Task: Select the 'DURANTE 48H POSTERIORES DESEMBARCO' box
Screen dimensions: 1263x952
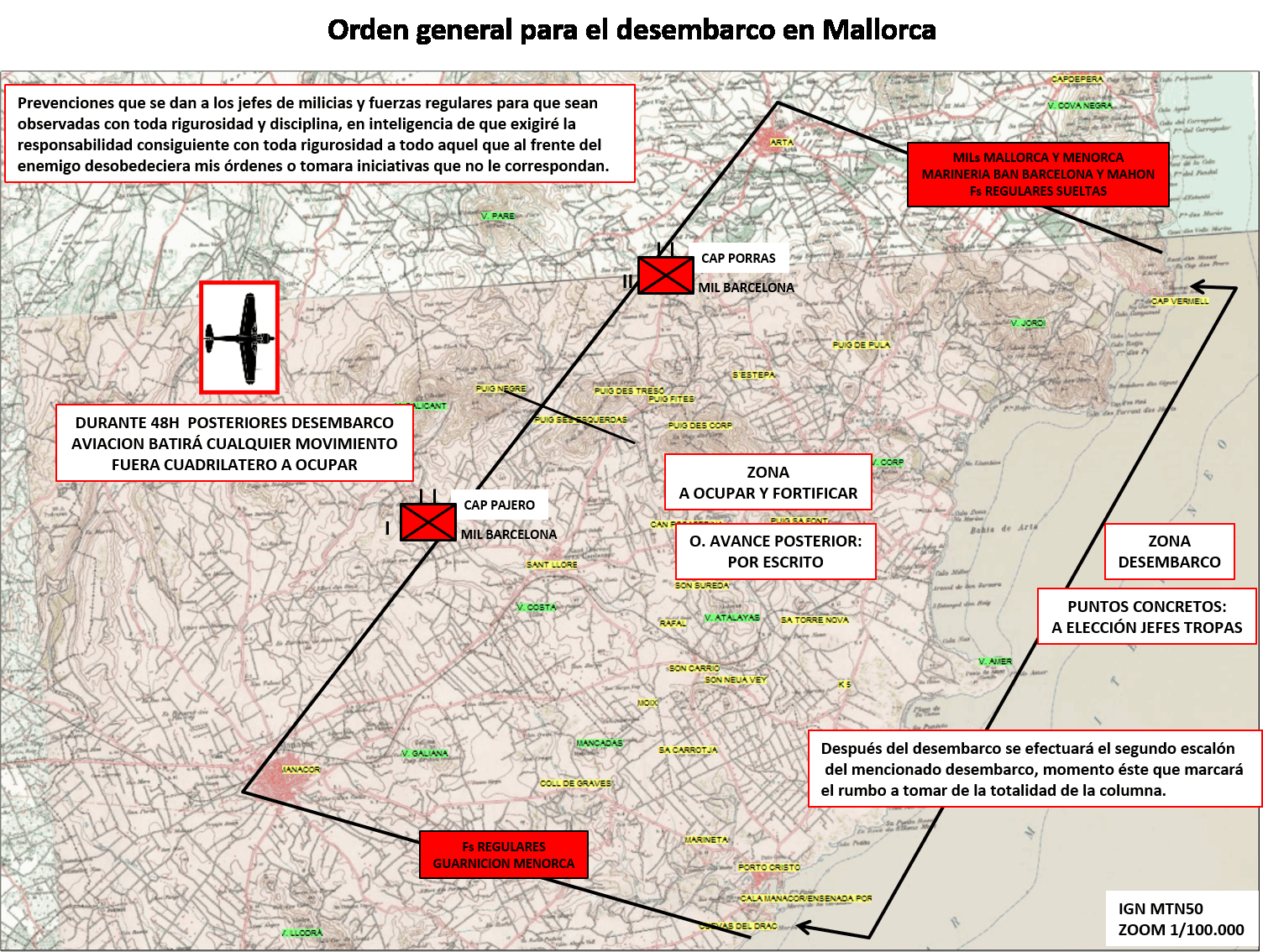Action: coord(234,443)
